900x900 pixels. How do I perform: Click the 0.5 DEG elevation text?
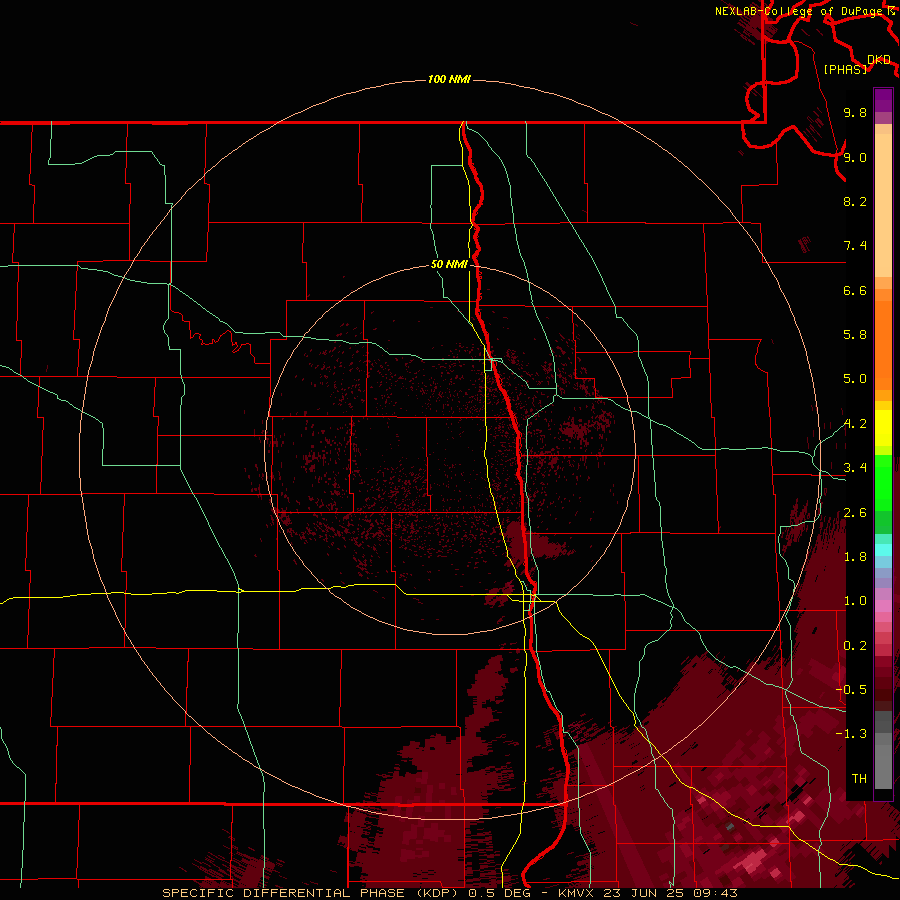499,893
